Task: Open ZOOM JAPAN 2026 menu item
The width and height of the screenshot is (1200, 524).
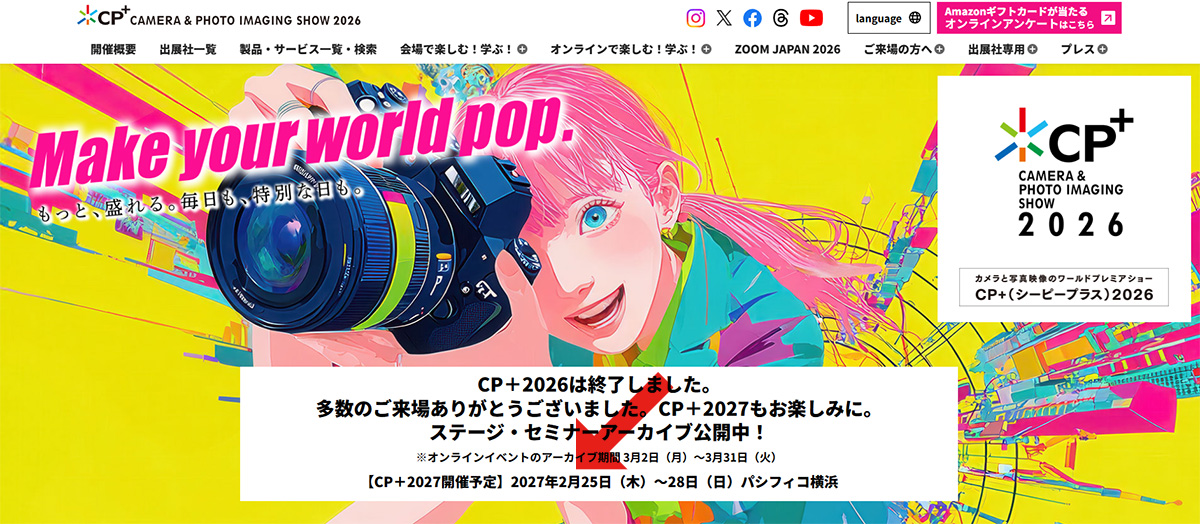Action: (787, 49)
